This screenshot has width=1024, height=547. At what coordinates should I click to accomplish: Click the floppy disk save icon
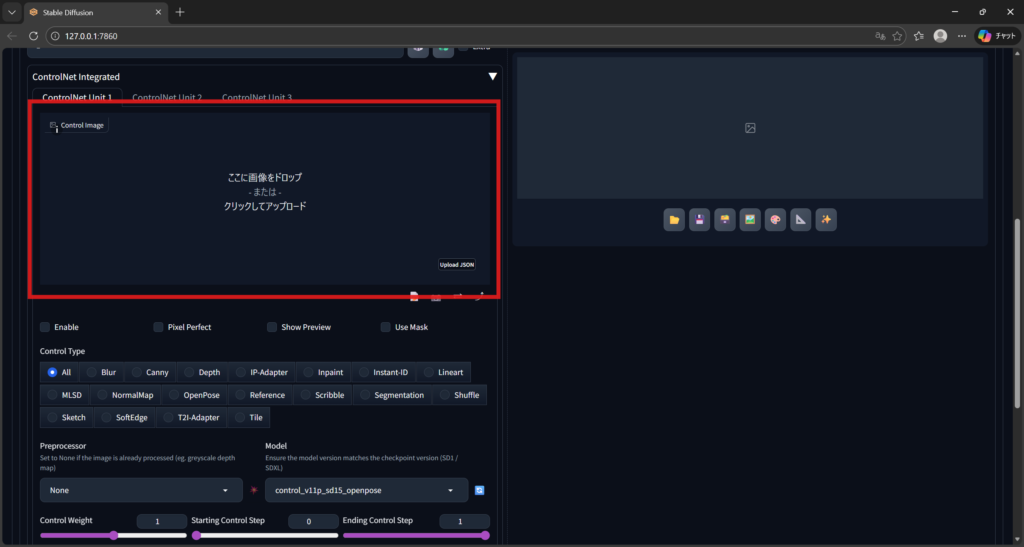click(x=700, y=220)
